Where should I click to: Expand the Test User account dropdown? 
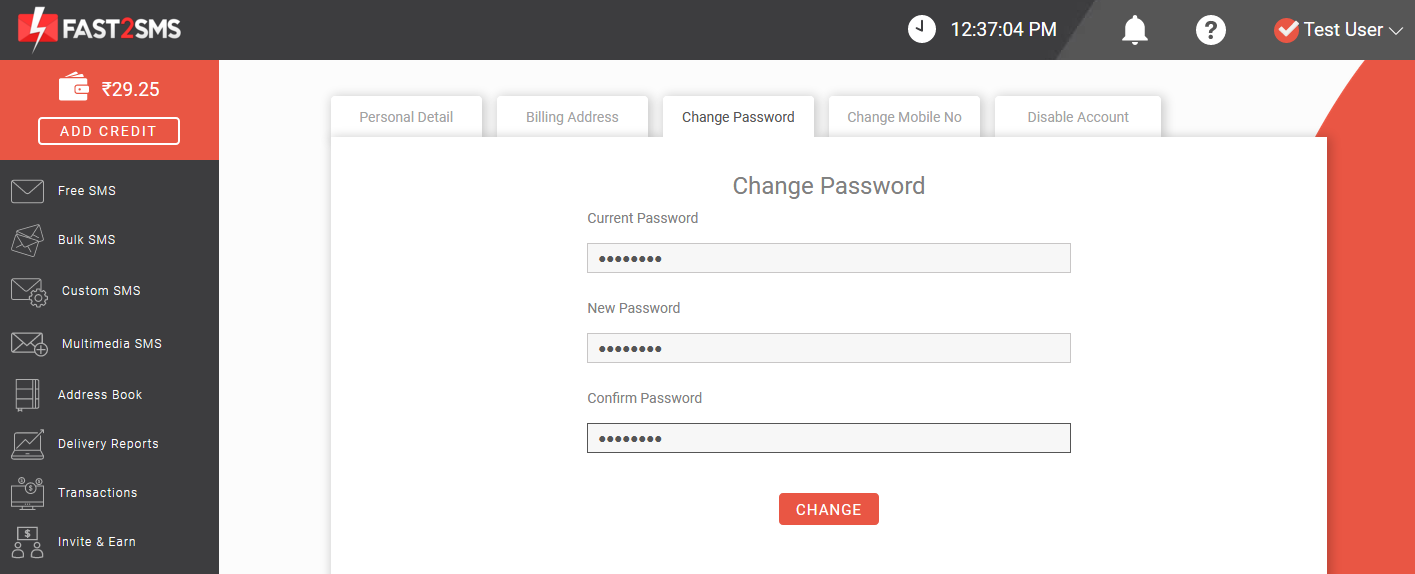[1340, 30]
